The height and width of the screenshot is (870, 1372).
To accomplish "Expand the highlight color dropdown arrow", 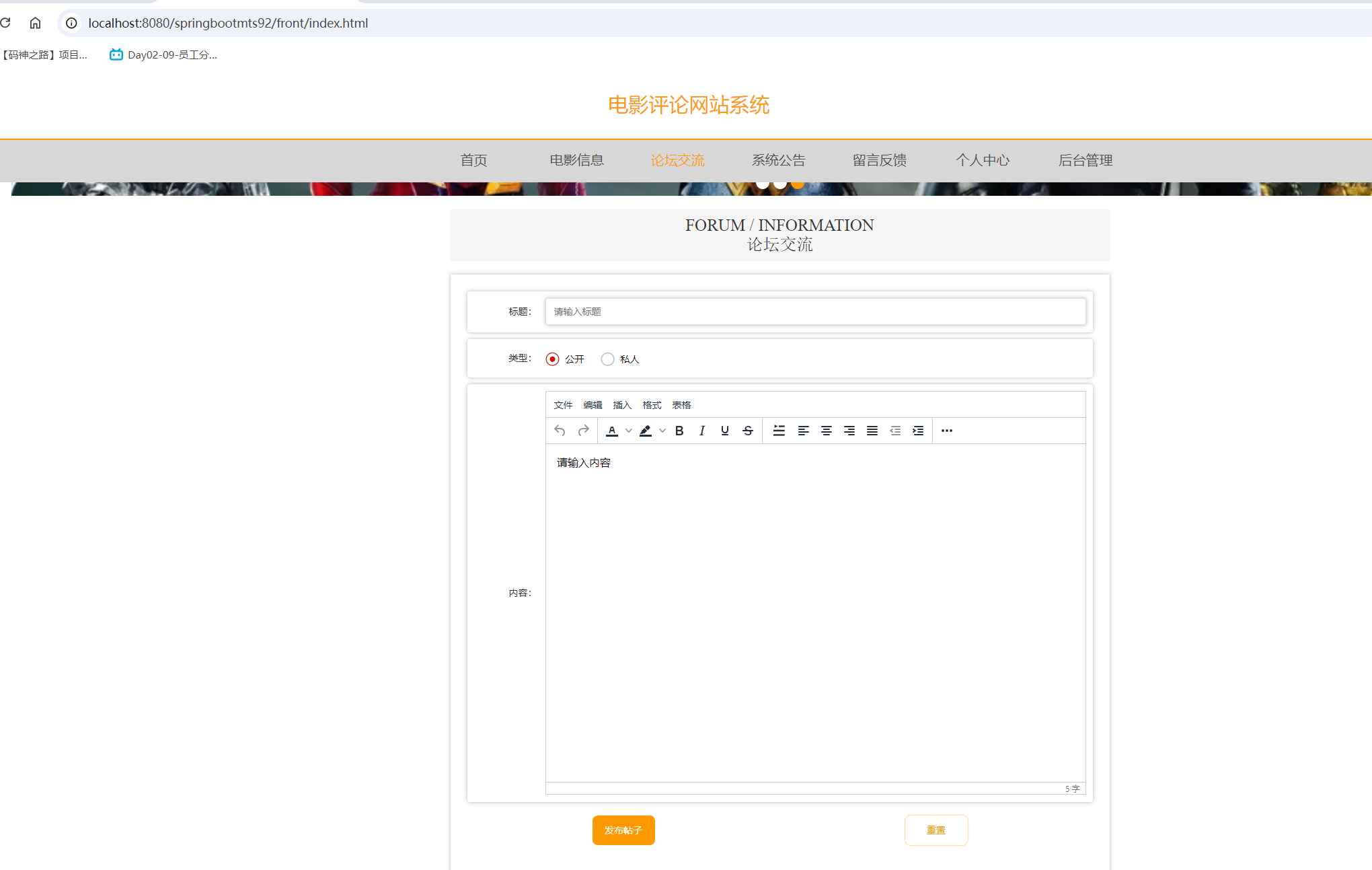I will tap(662, 431).
